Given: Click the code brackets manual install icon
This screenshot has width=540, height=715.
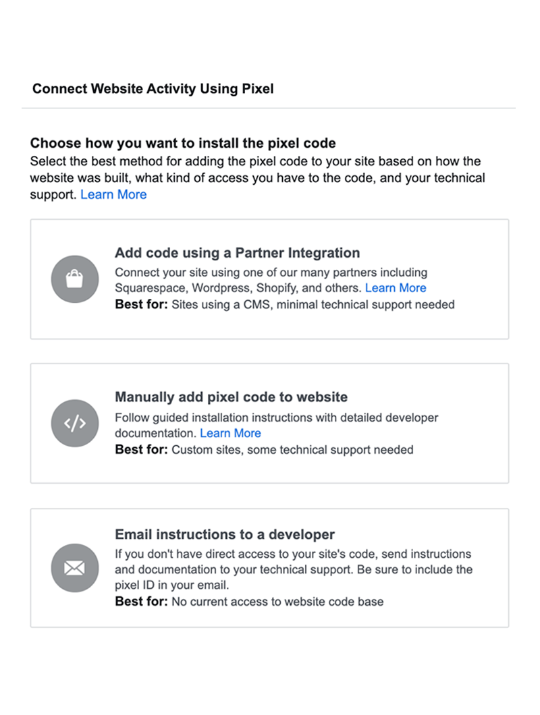Looking at the screenshot, I should coord(75,423).
